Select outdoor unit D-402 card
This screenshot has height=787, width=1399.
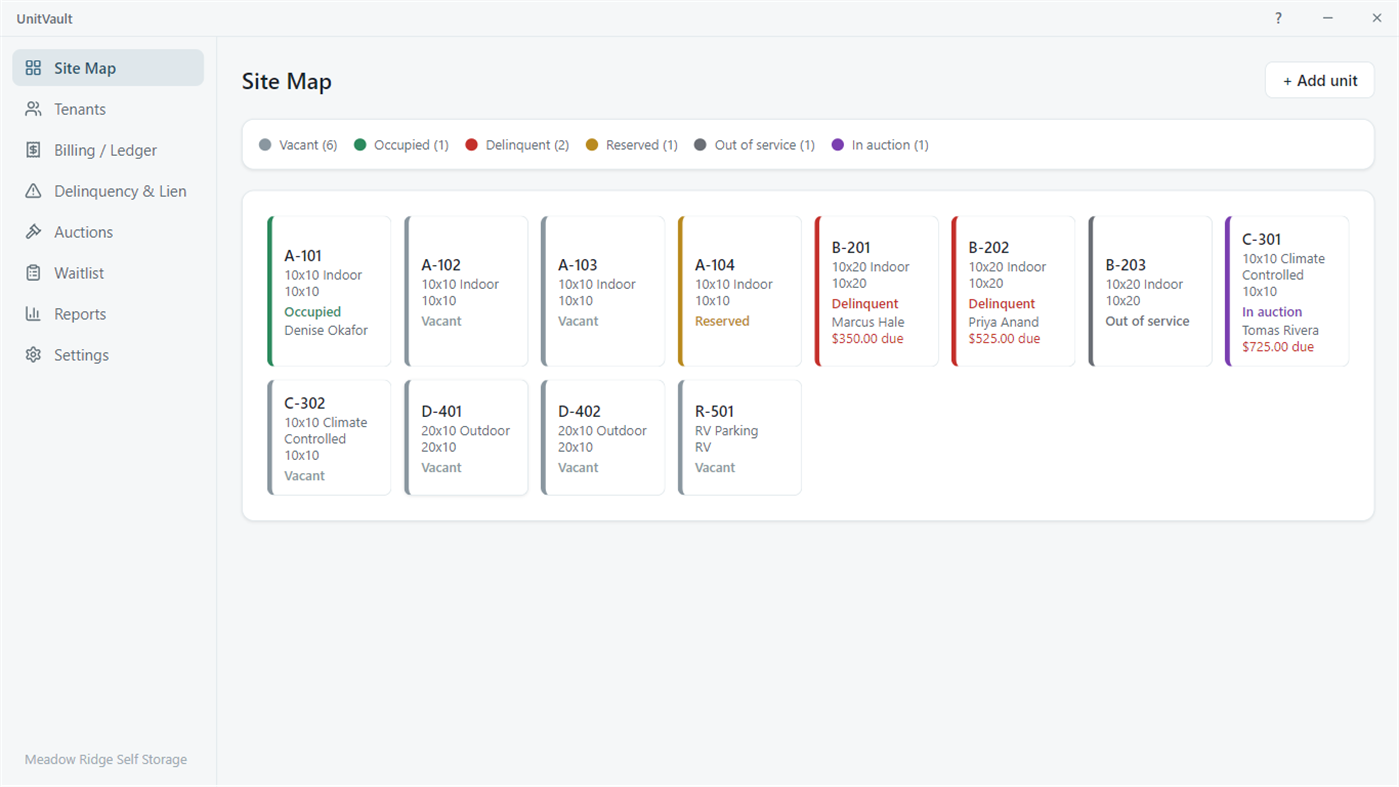(603, 437)
